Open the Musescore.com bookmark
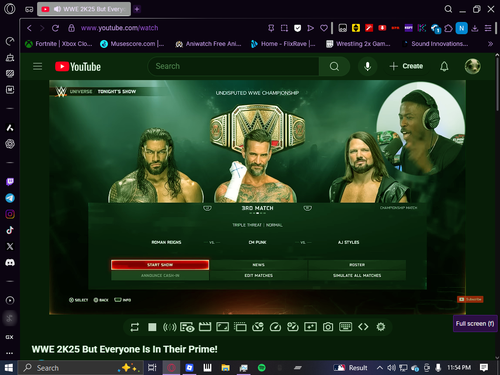This screenshot has width=500, height=375. click(x=132, y=44)
